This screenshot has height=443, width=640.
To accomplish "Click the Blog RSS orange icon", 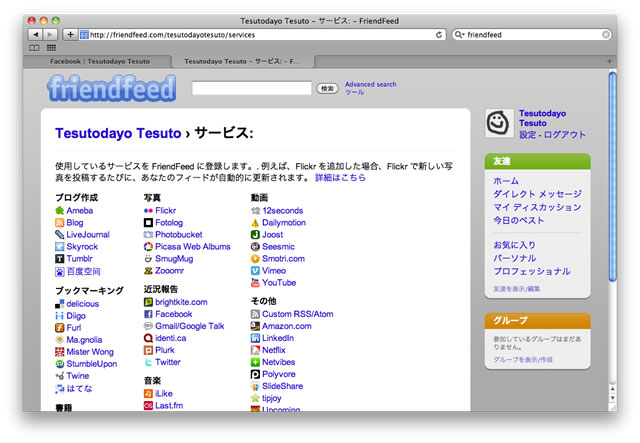I will [60, 223].
